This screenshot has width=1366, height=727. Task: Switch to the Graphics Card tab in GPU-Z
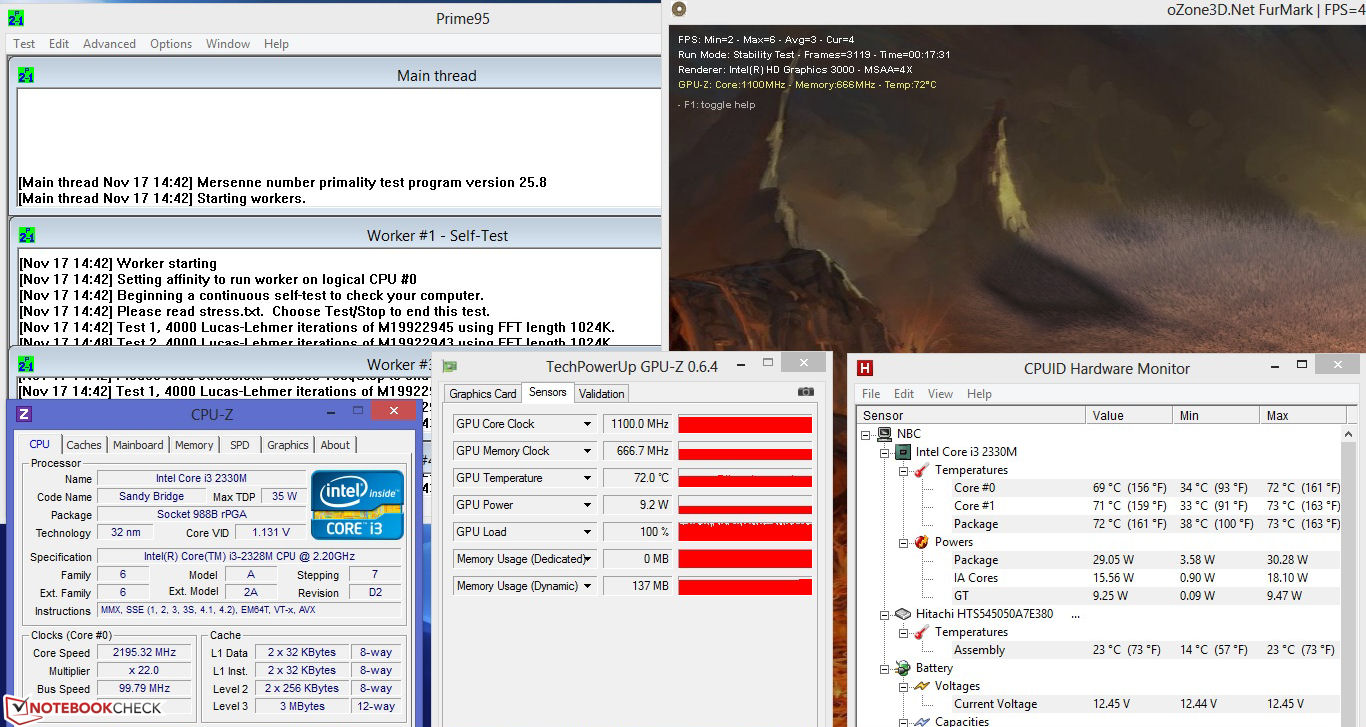tap(483, 394)
